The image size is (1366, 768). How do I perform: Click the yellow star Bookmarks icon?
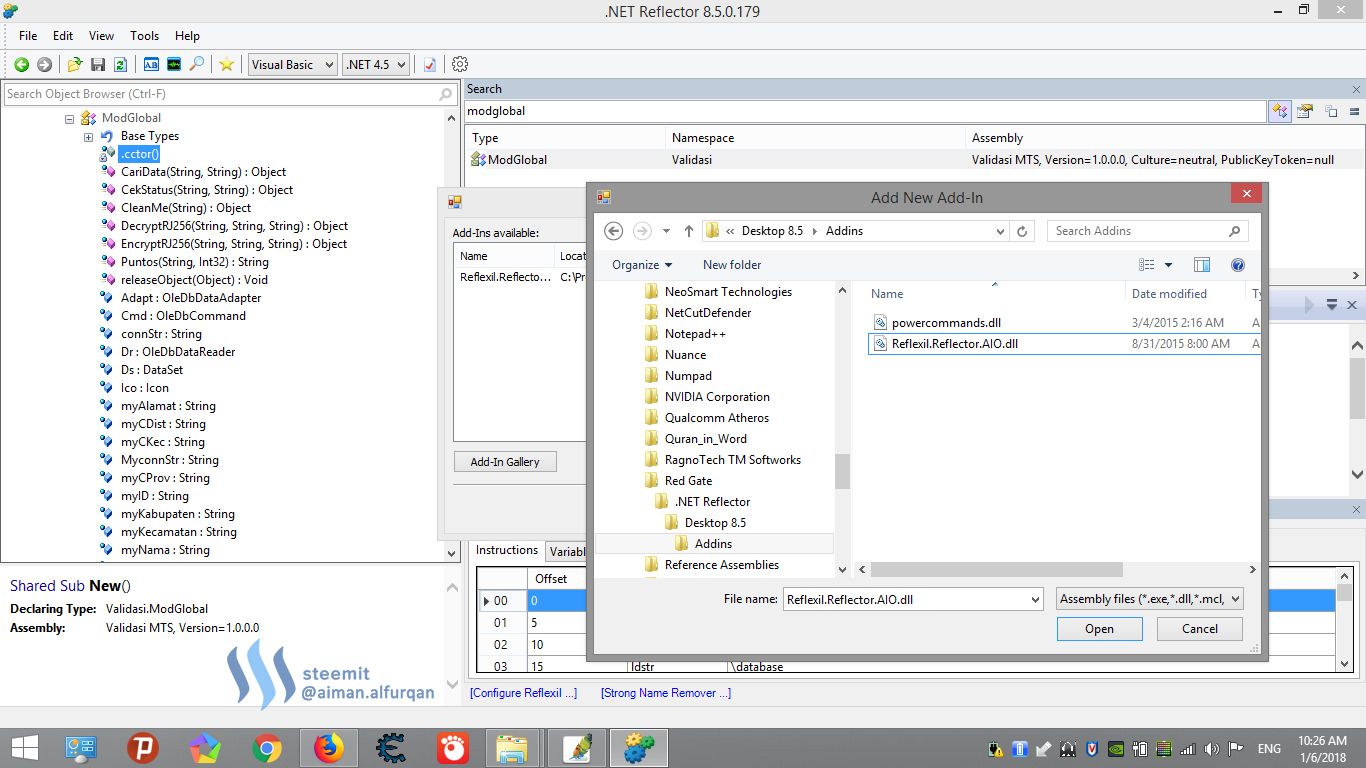227,64
